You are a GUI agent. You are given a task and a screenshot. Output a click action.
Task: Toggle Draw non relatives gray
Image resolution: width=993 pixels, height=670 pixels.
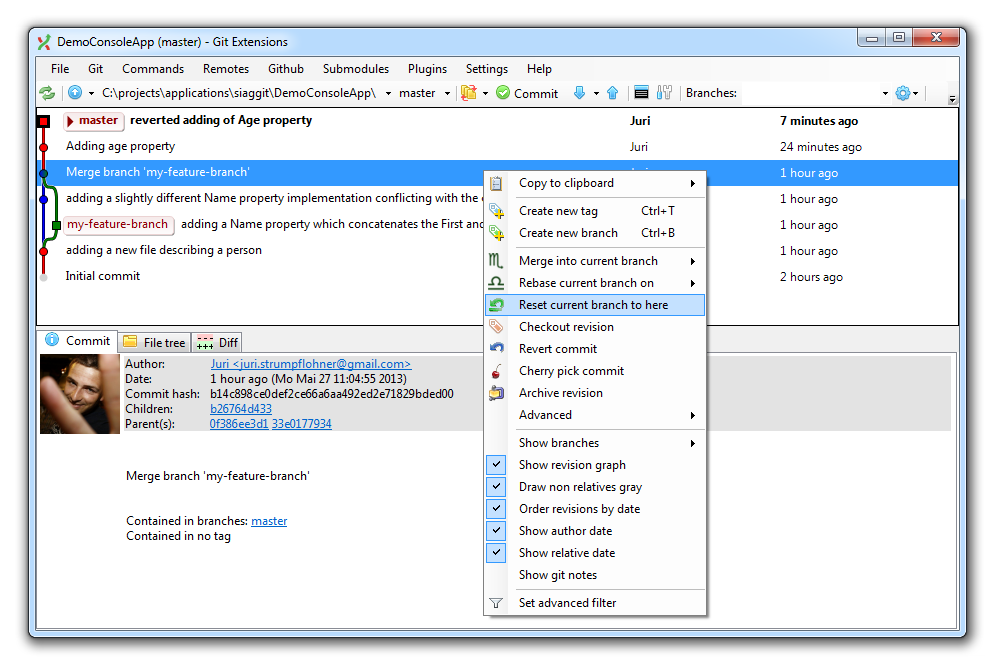[580, 487]
